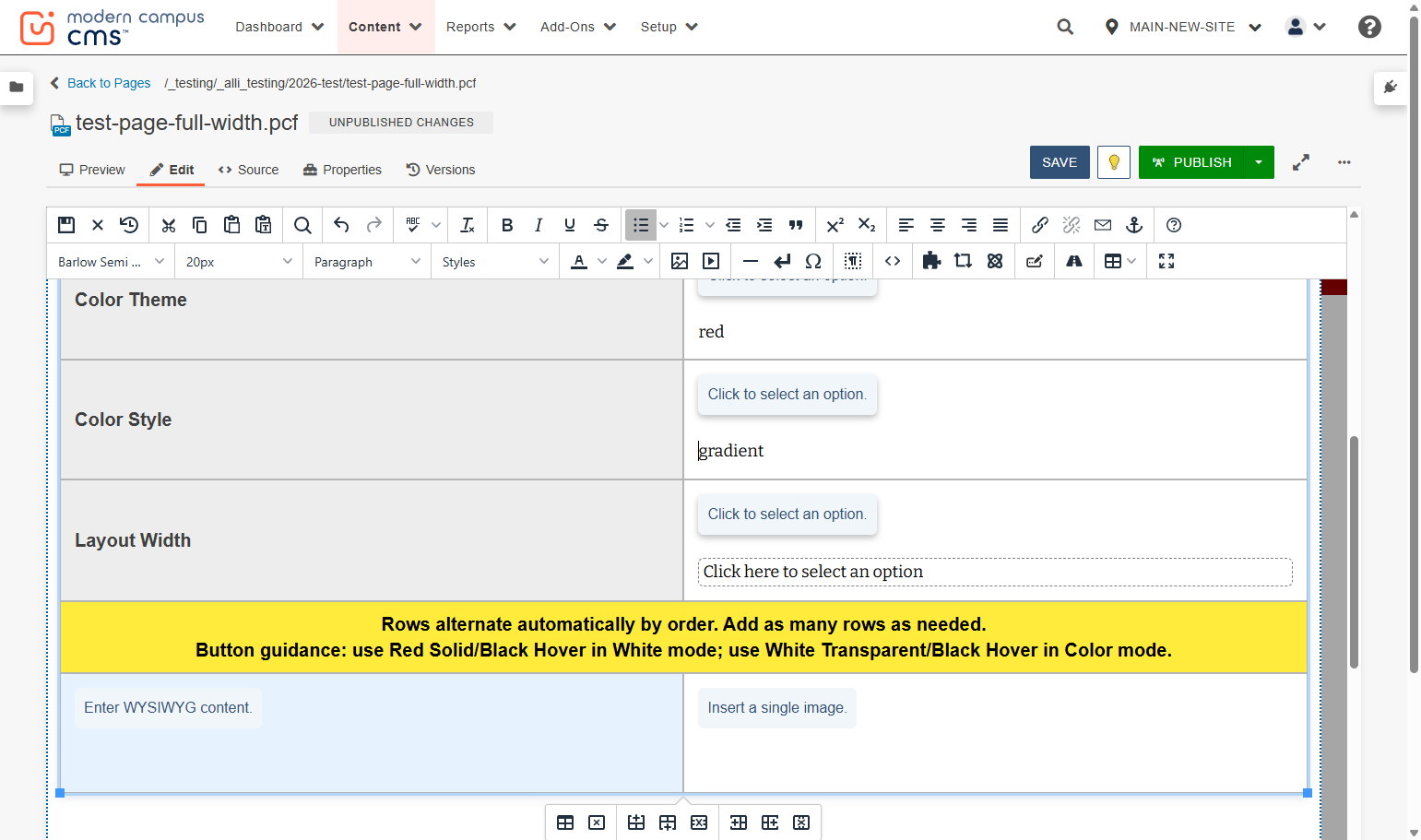Insert a row before using the table toolbar

(x=636, y=822)
